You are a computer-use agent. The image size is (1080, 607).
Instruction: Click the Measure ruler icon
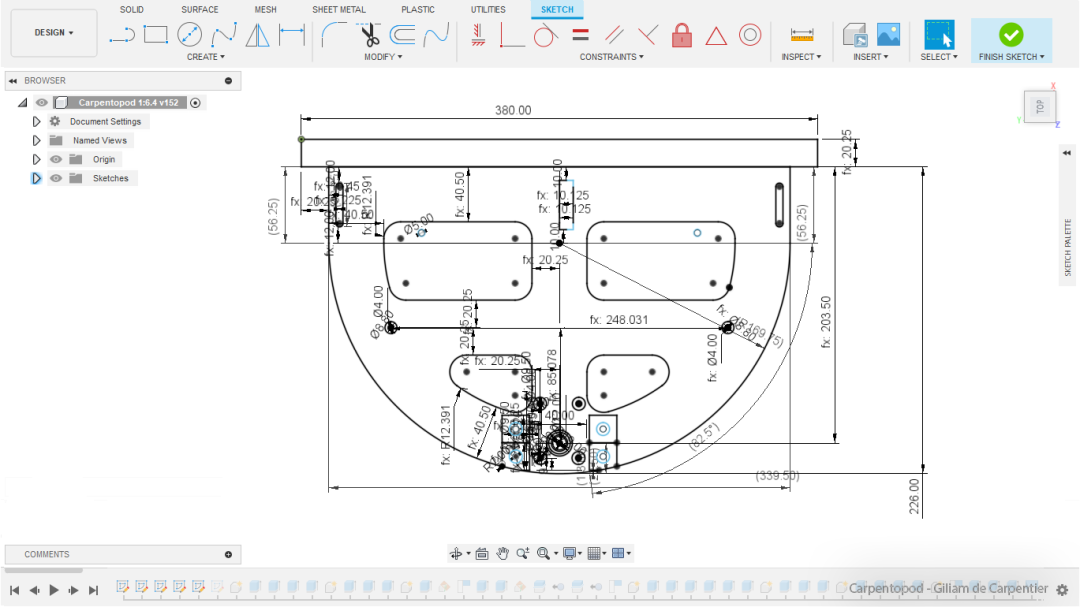[x=801, y=36]
